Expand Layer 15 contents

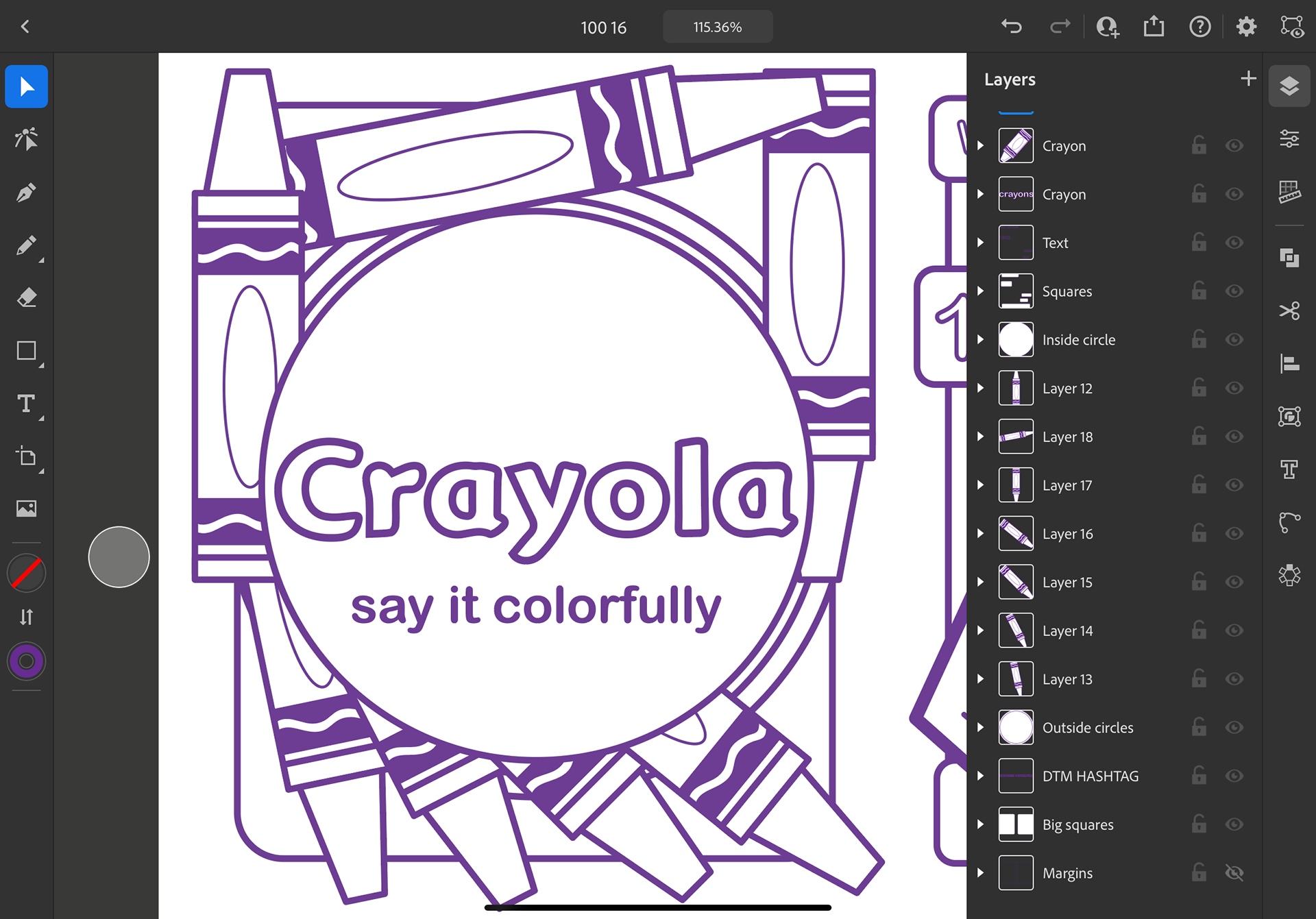[981, 582]
